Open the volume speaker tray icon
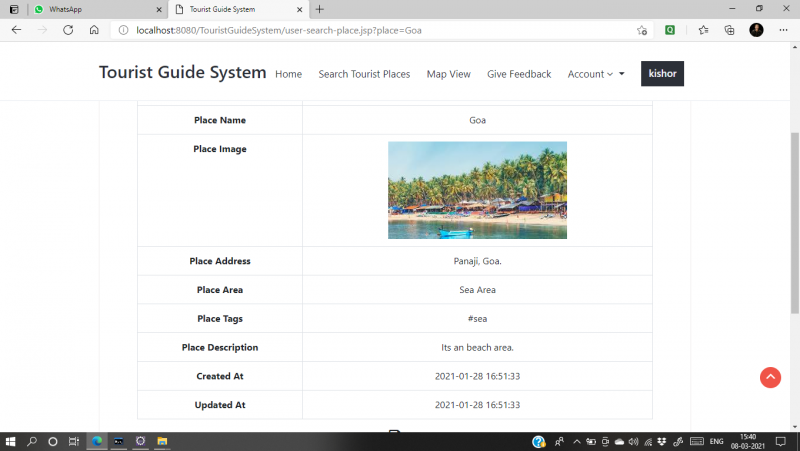This screenshot has width=800, height=451. (634, 441)
